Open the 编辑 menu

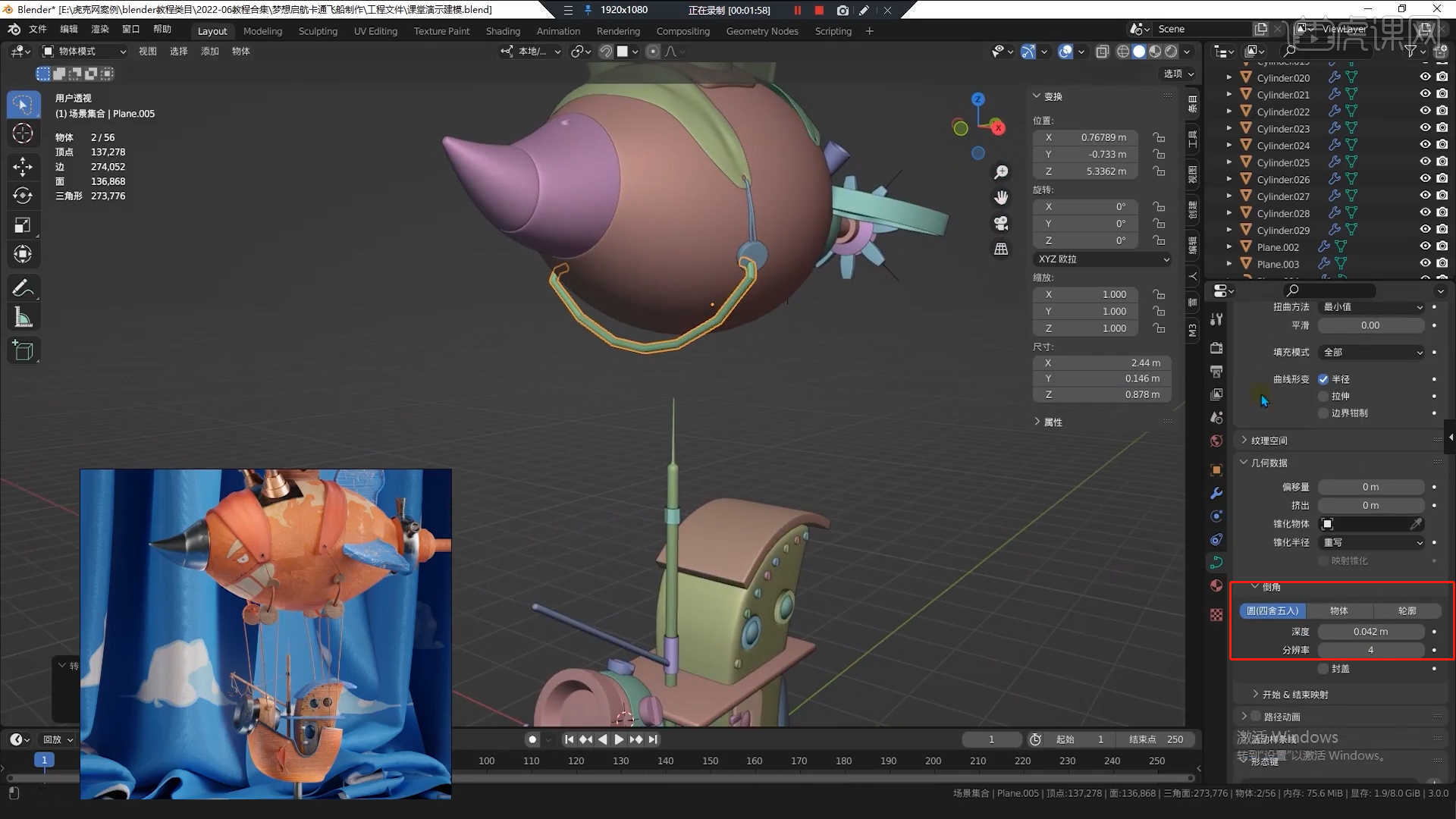pyautogui.click(x=67, y=29)
